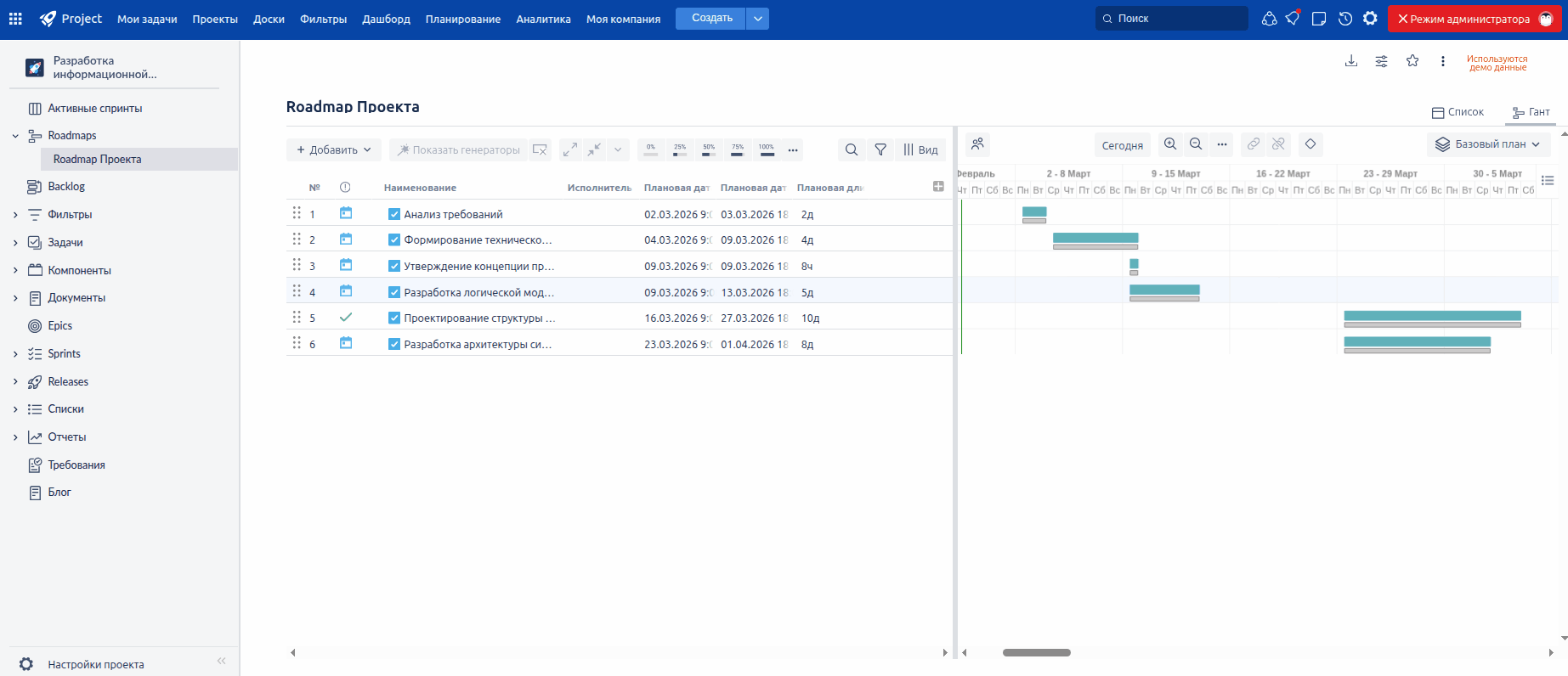The height and width of the screenshot is (676, 1568).
Task: Open the 'Базовый план' dropdown
Action: pos(1488,144)
